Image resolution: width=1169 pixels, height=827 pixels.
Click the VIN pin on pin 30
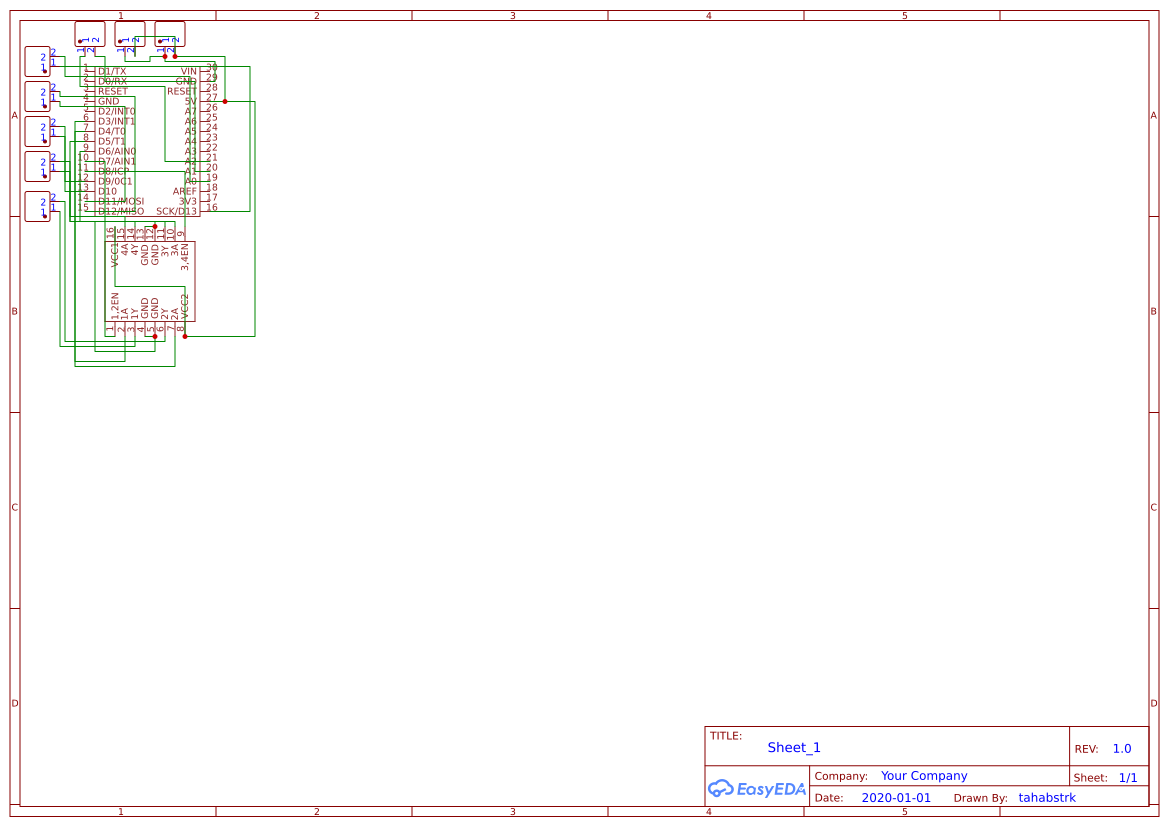188,71
